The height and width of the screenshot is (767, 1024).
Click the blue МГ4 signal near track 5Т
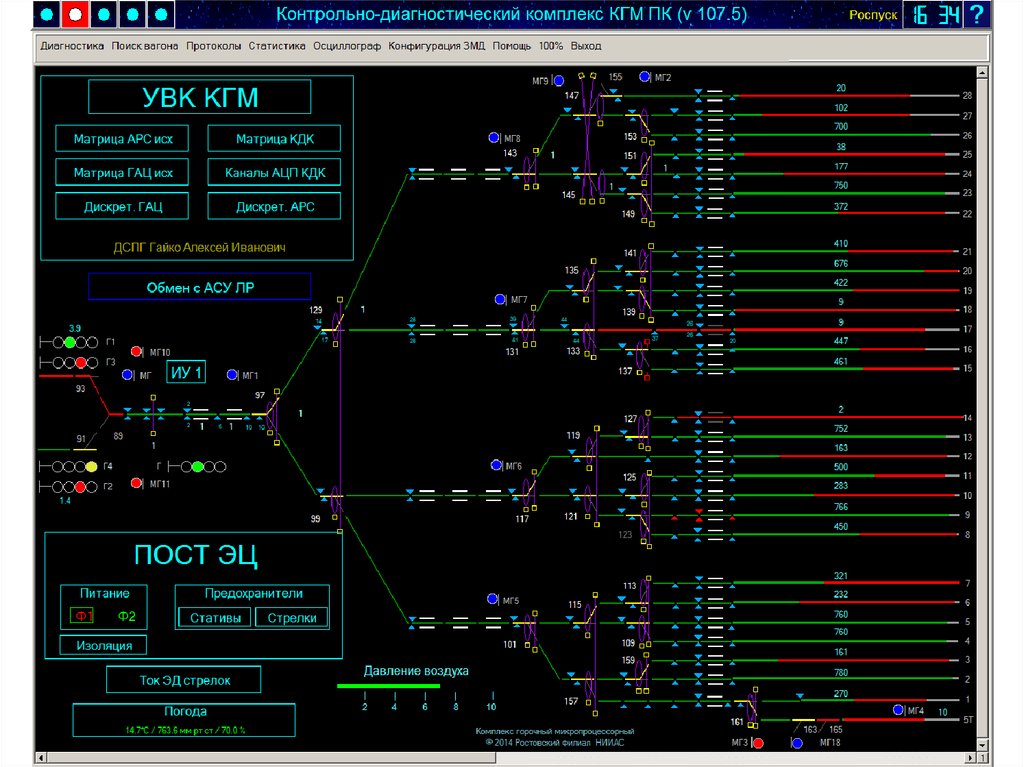click(897, 710)
